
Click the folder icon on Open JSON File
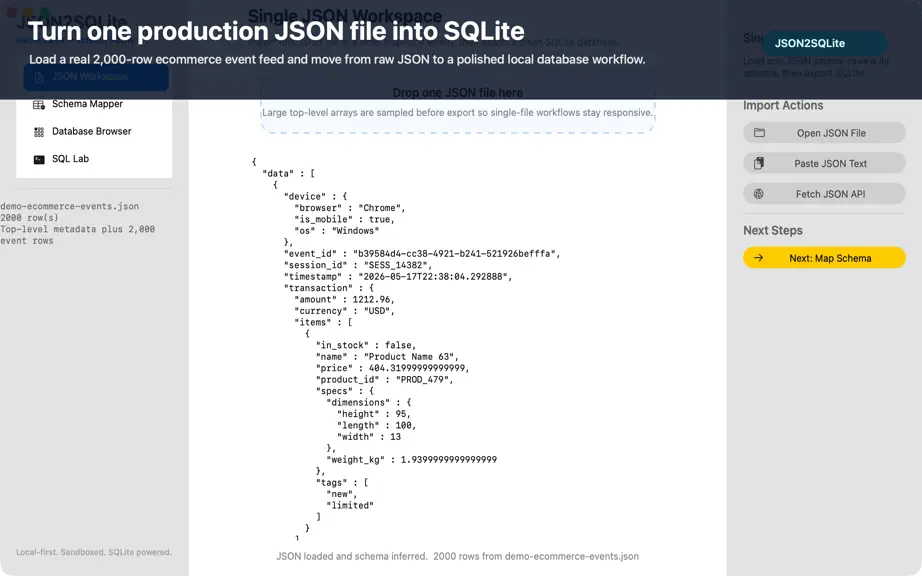pyautogui.click(x=759, y=133)
